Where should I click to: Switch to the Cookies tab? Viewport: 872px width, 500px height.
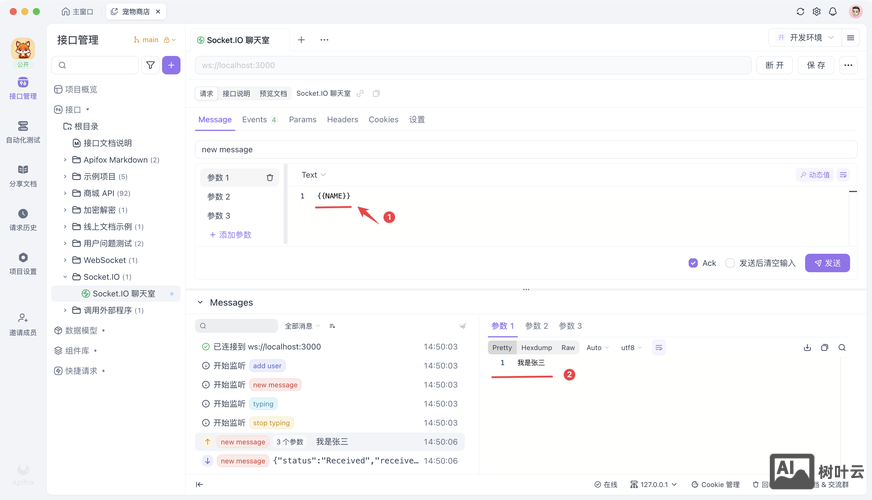tap(383, 120)
